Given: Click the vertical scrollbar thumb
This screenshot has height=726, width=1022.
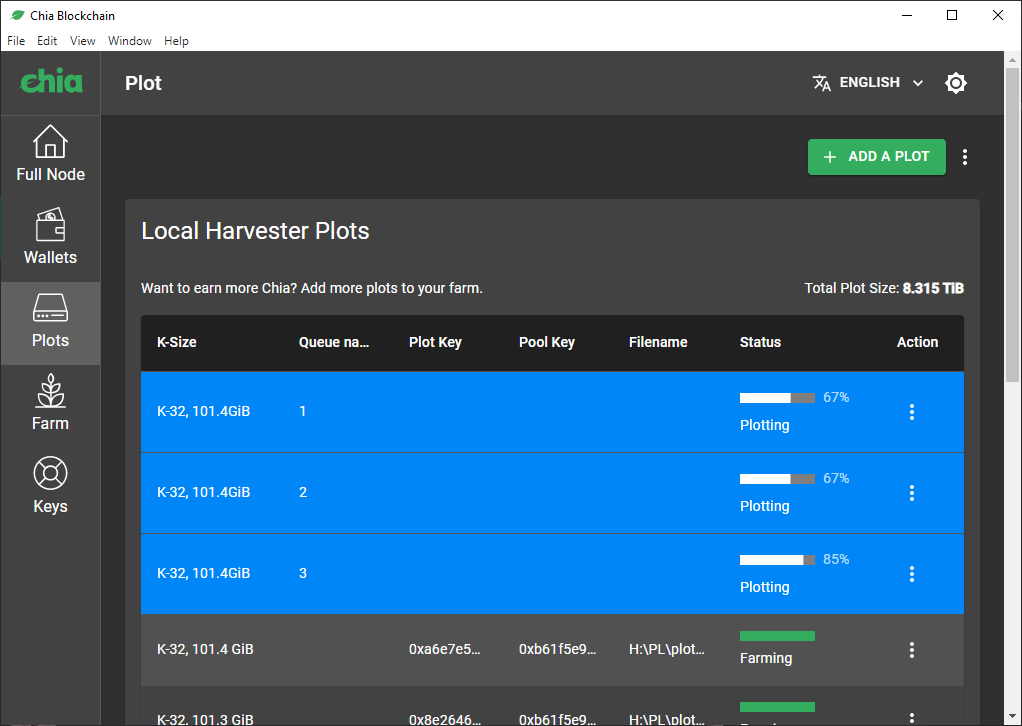Looking at the screenshot, I should (x=1012, y=225).
